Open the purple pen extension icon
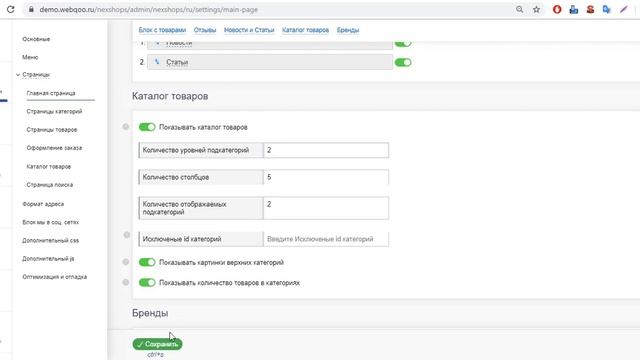The image size is (640, 360). point(623,9)
